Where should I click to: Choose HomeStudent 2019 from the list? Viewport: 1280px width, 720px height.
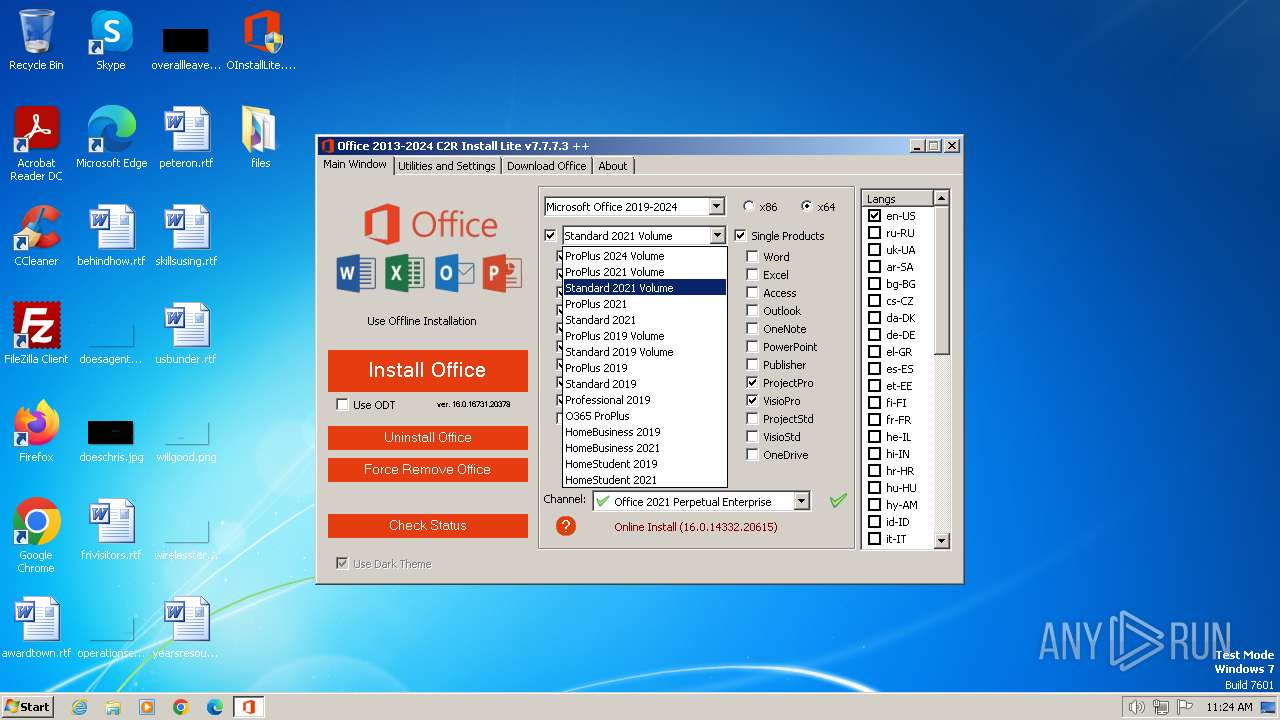pyautogui.click(x=644, y=464)
